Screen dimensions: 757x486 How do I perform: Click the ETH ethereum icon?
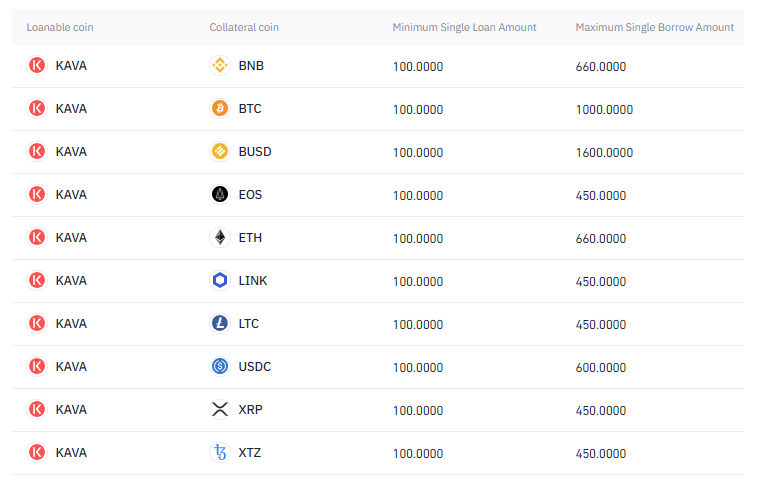pos(220,237)
